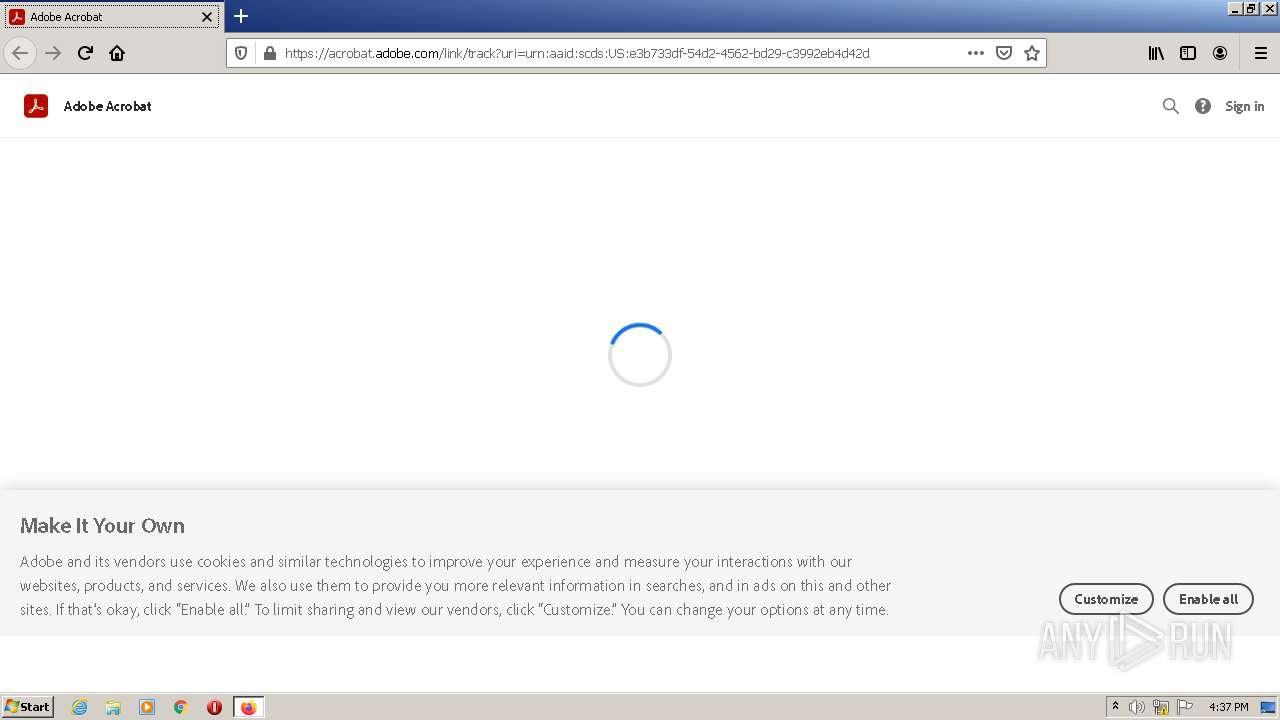Viewport: 1280px width, 720px height.
Task: Click the 4:37 PM clock
Action: point(1228,707)
